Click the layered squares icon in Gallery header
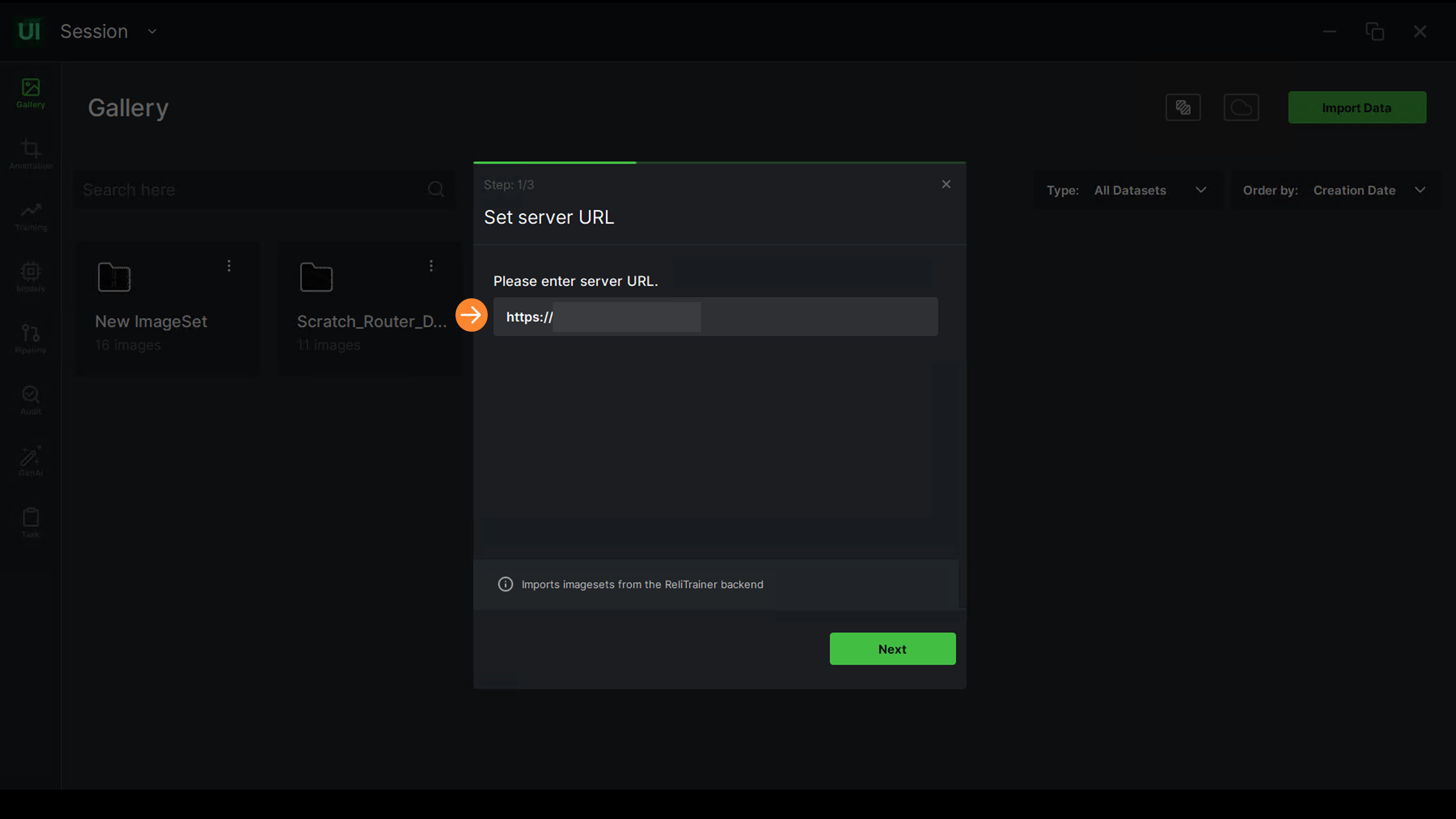This screenshot has width=1456, height=819. tap(1183, 107)
